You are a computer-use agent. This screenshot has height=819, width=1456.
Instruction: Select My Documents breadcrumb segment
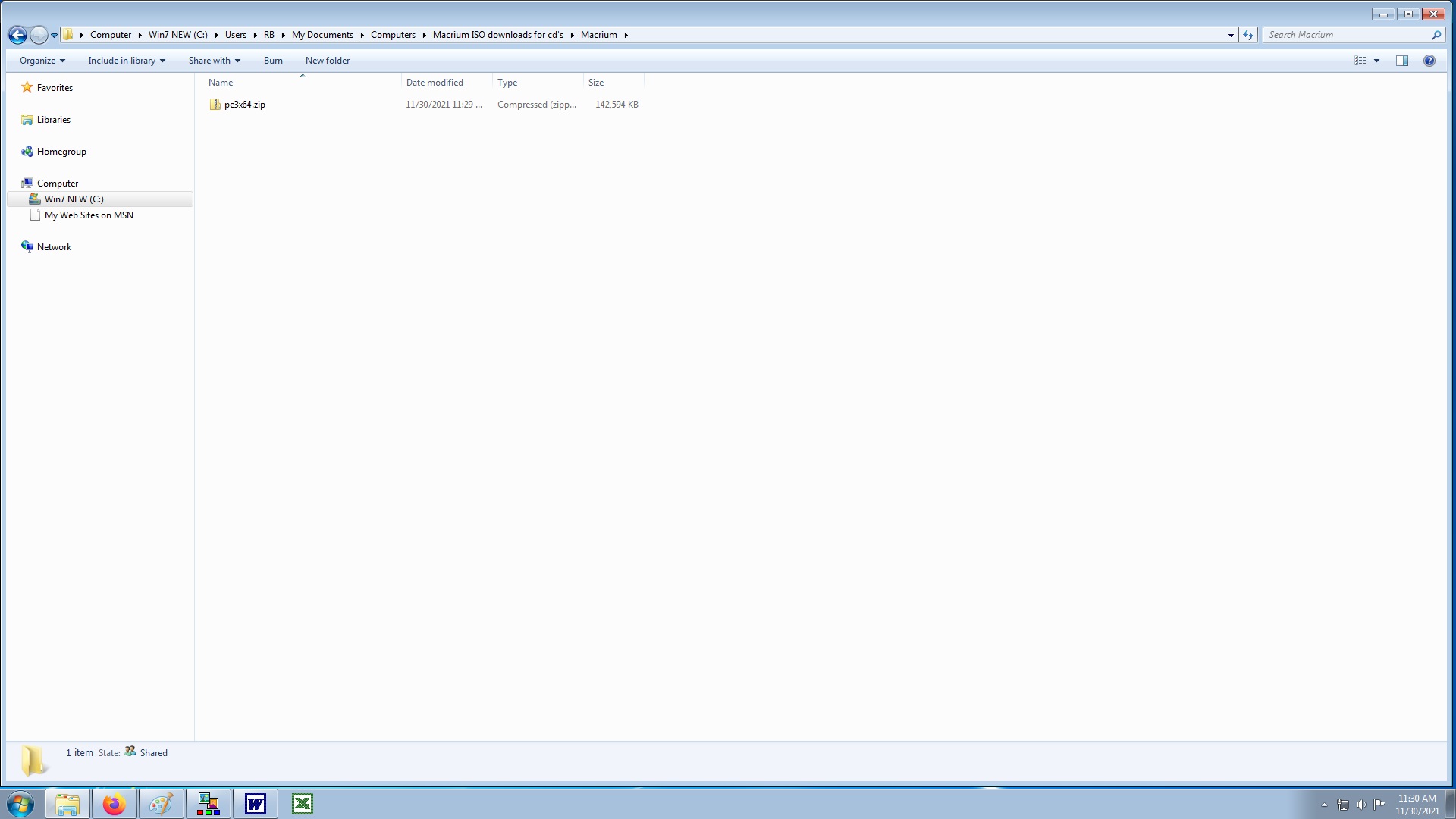click(322, 35)
